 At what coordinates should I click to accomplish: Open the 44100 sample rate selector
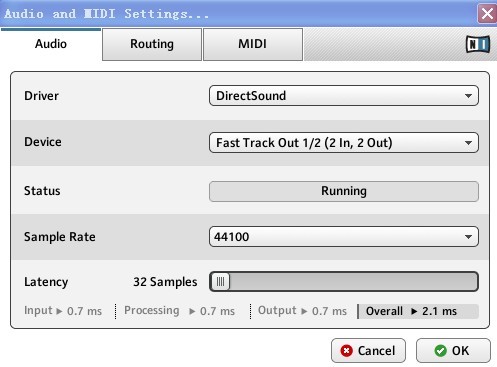tap(344, 237)
